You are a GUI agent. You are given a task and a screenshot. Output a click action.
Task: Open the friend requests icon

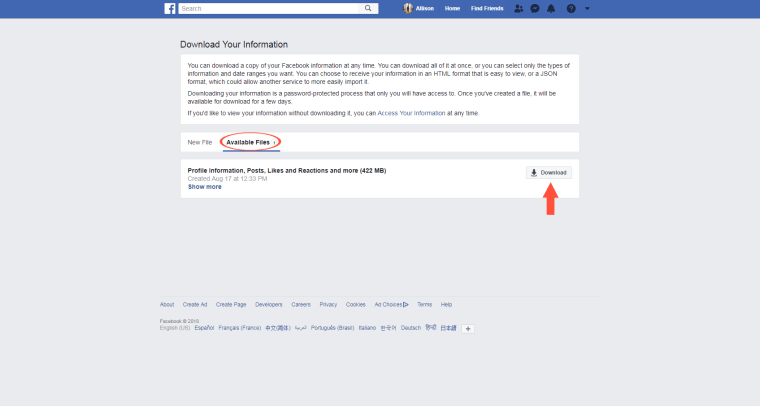click(519, 8)
